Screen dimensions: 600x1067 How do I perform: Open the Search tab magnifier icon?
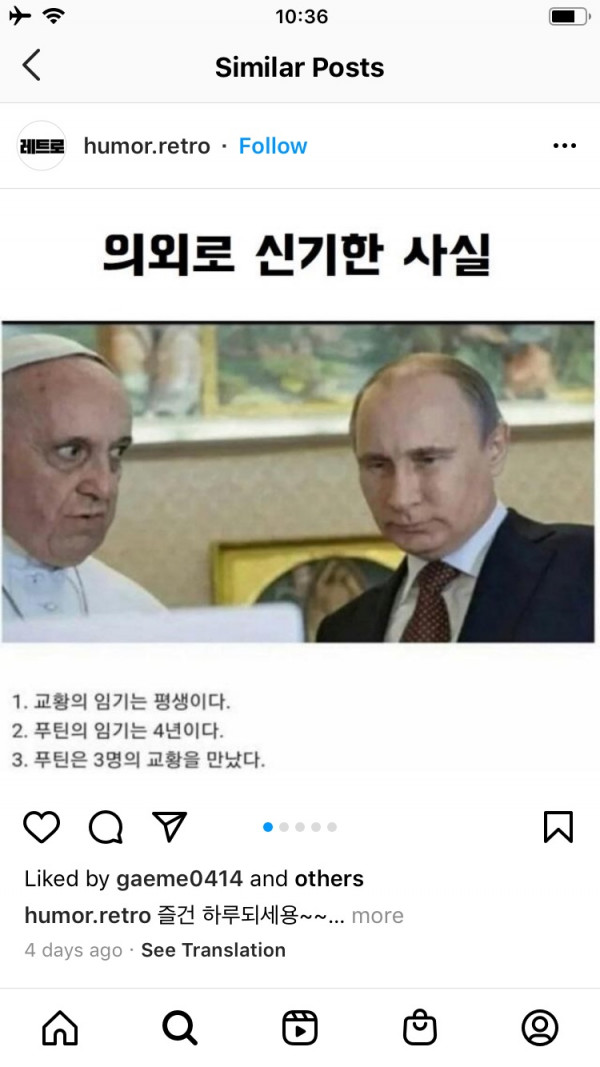point(180,1028)
